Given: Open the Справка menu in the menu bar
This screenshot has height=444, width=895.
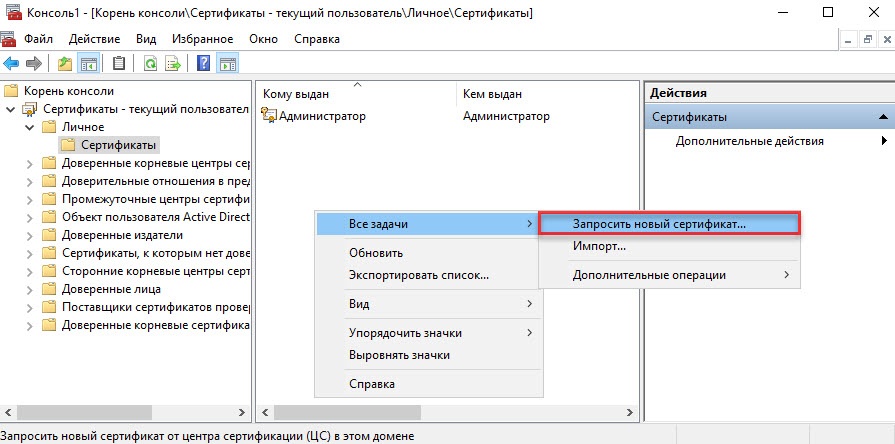Looking at the screenshot, I should [x=317, y=39].
